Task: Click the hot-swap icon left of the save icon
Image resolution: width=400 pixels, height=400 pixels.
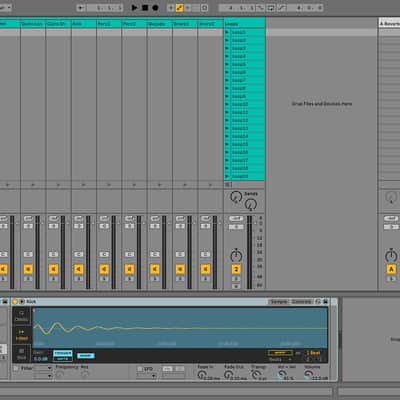Action: click(318, 302)
